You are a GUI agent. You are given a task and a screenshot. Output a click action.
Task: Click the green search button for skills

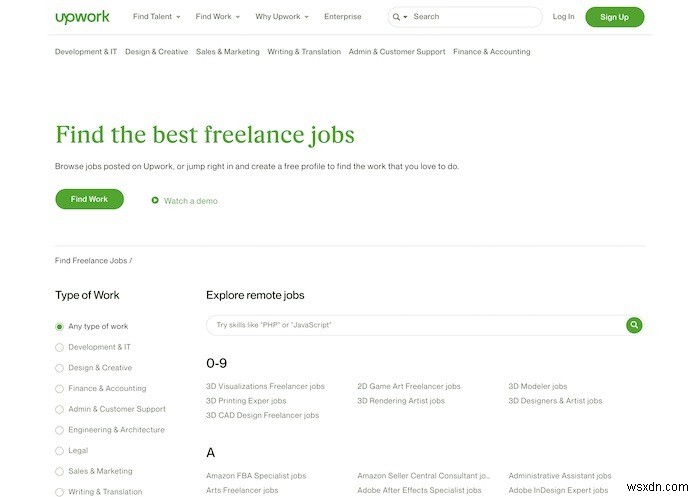coord(634,325)
